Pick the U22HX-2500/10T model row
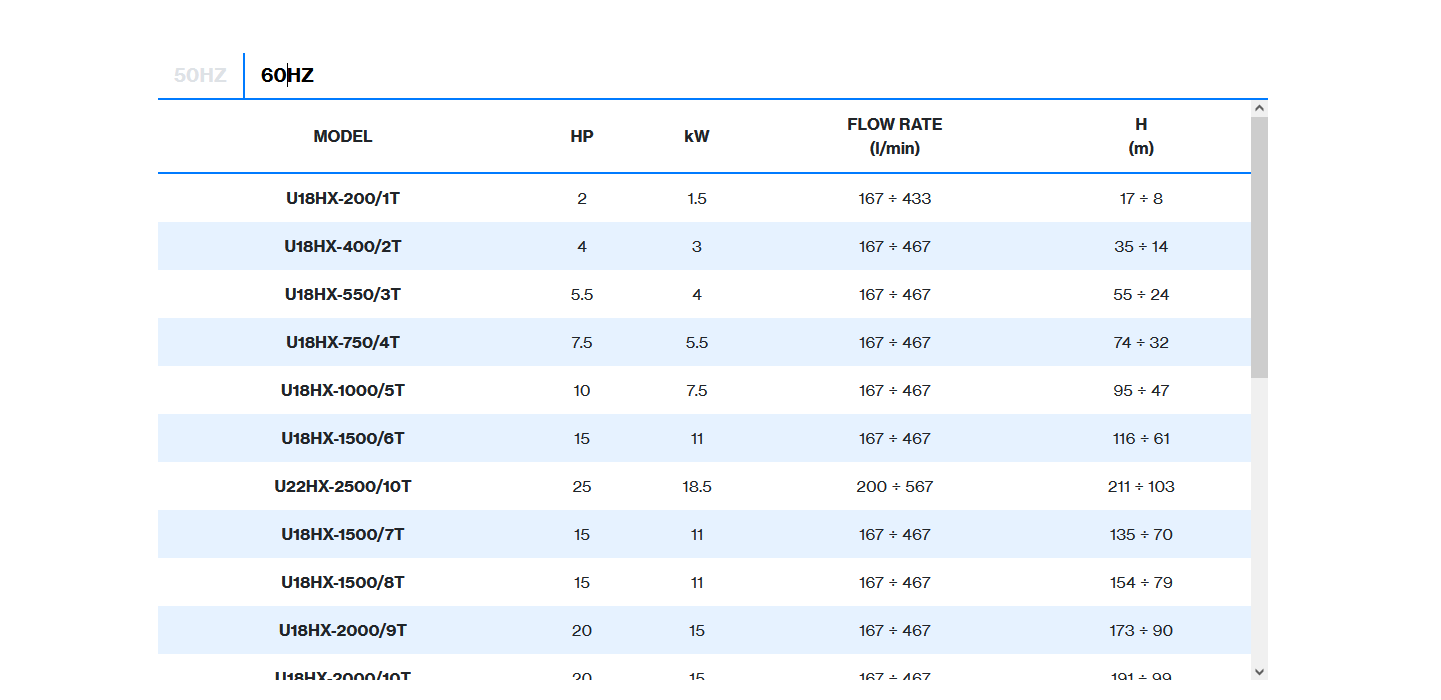Viewport: 1441px width, 700px height. (343, 486)
